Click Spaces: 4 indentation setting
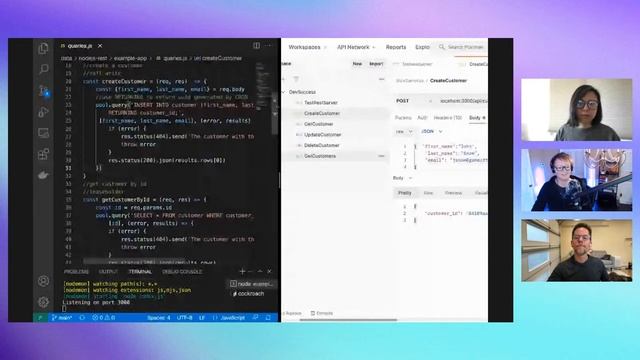The height and width of the screenshot is (360, 640). point(159,318)
